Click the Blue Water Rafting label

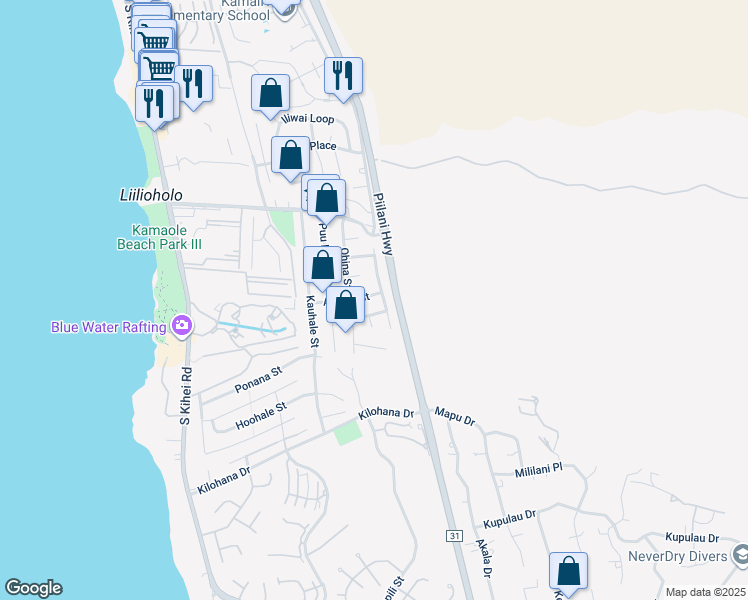[109, 327]
